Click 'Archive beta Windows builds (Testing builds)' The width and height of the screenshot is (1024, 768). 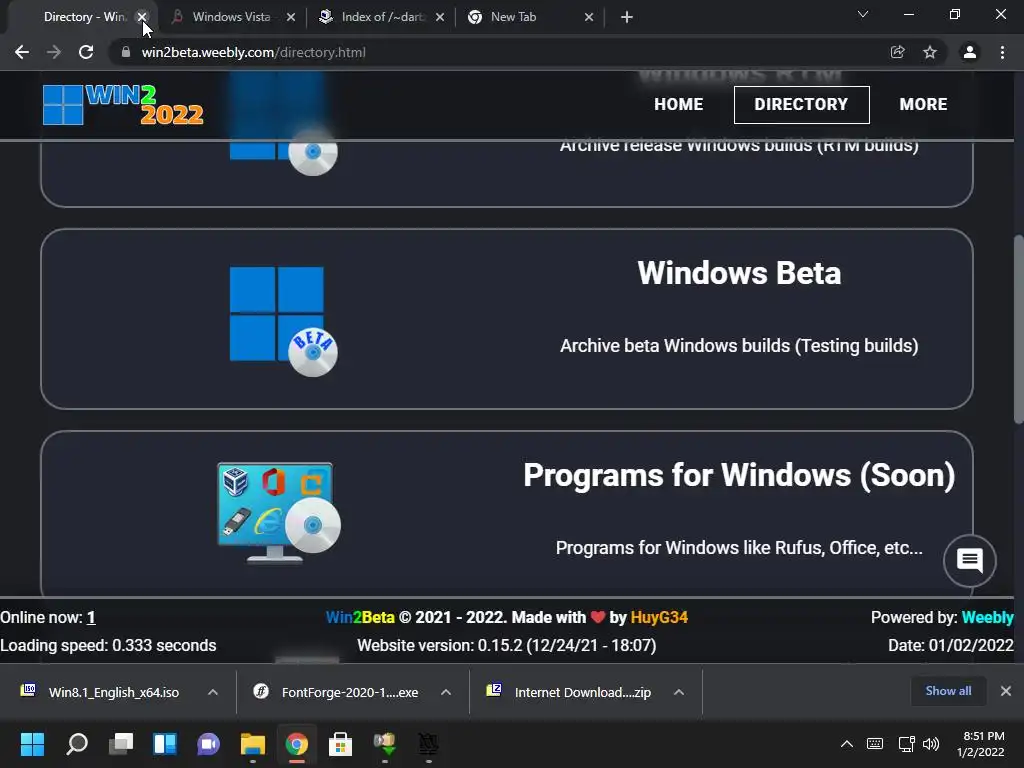(739, 345)
